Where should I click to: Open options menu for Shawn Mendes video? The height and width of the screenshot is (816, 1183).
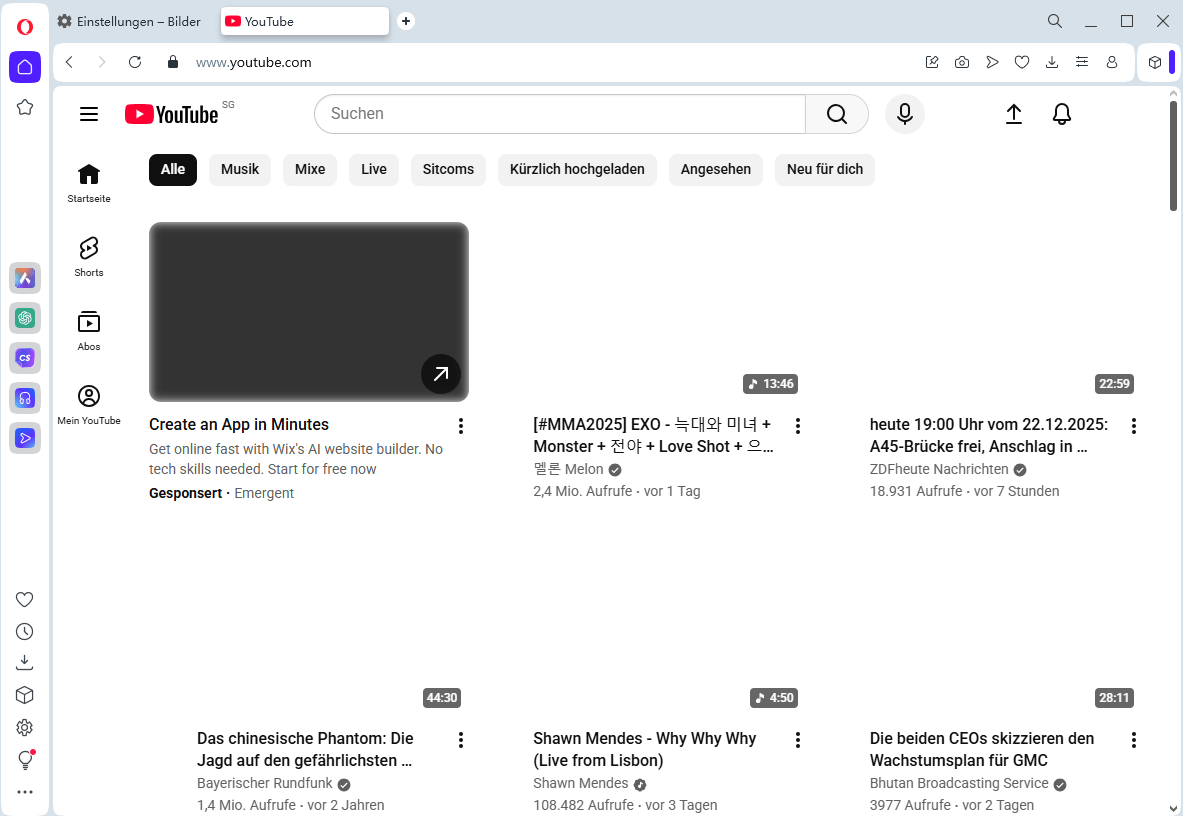pyautogui.click(x=798, y=740)
